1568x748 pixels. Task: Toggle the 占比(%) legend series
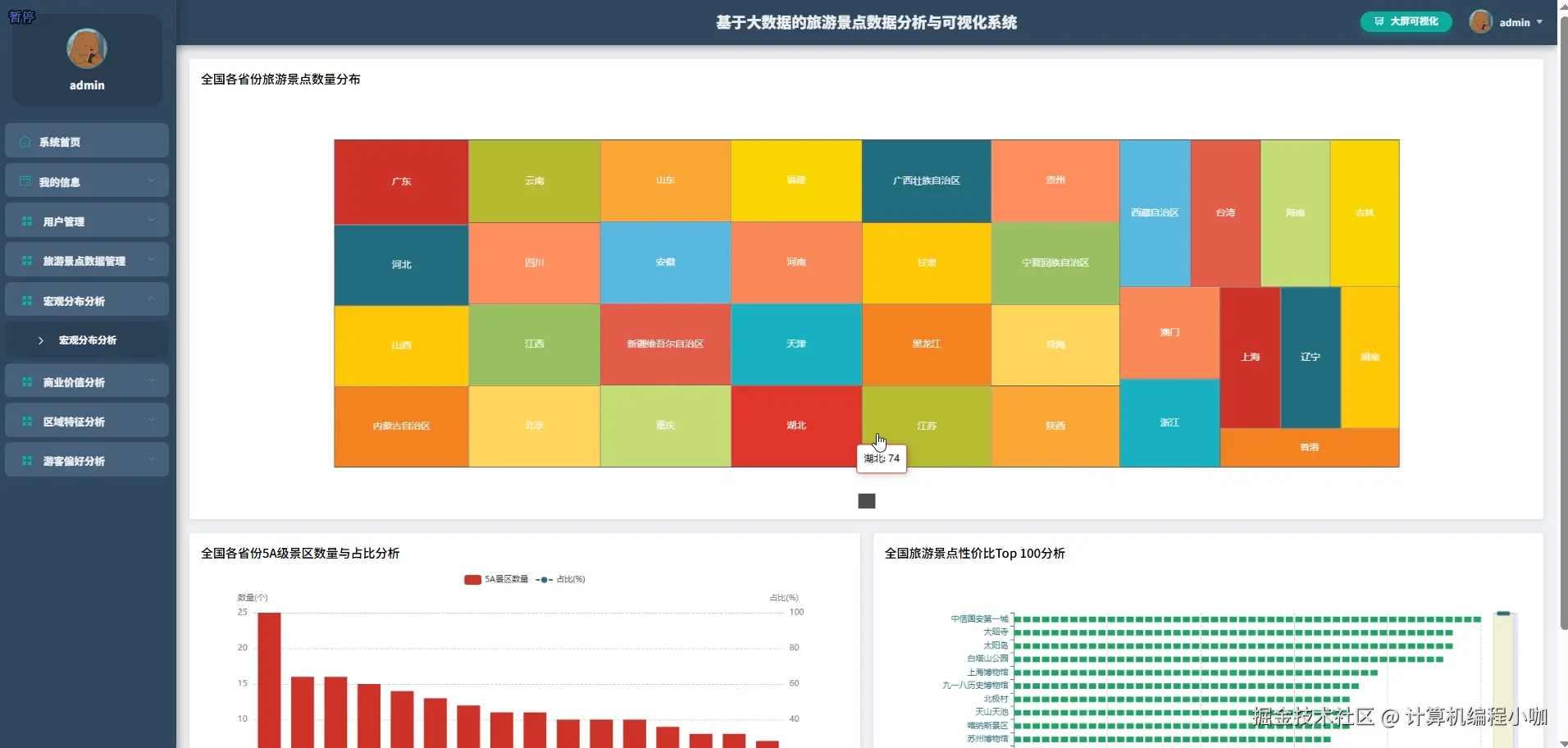click(561, 579)
